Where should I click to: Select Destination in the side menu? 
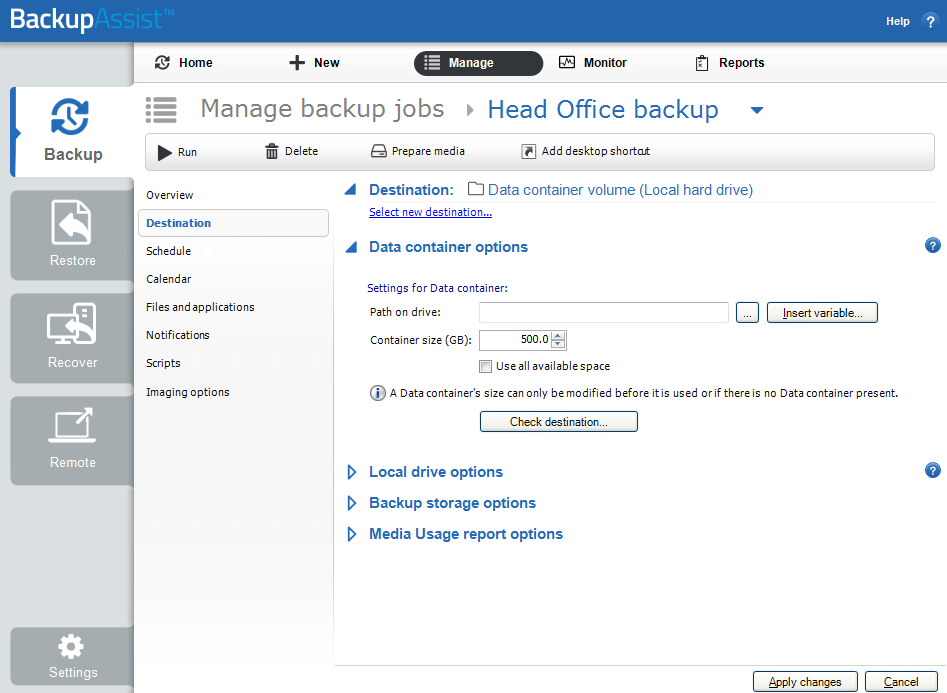coord(233,223)
